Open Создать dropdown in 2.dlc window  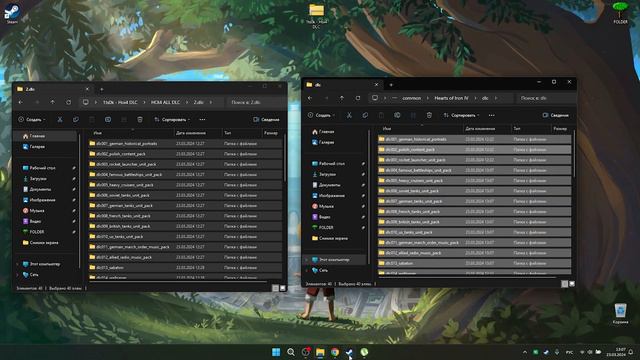coord(31,120)
